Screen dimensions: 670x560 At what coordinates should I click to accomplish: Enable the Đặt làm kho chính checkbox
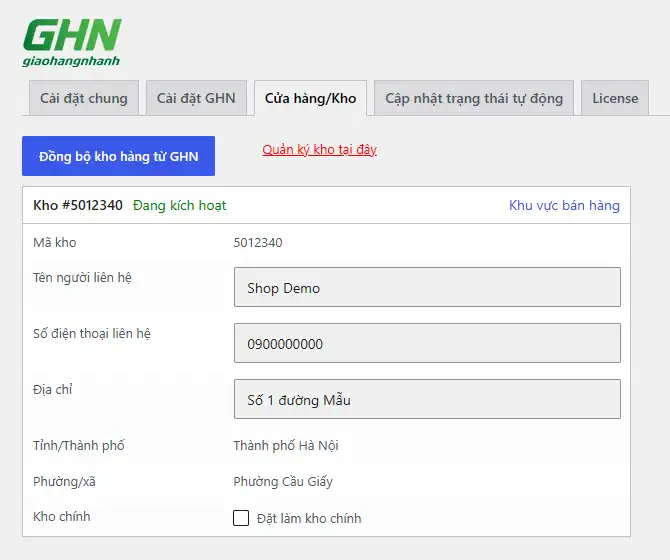click(x=241, y=518)
